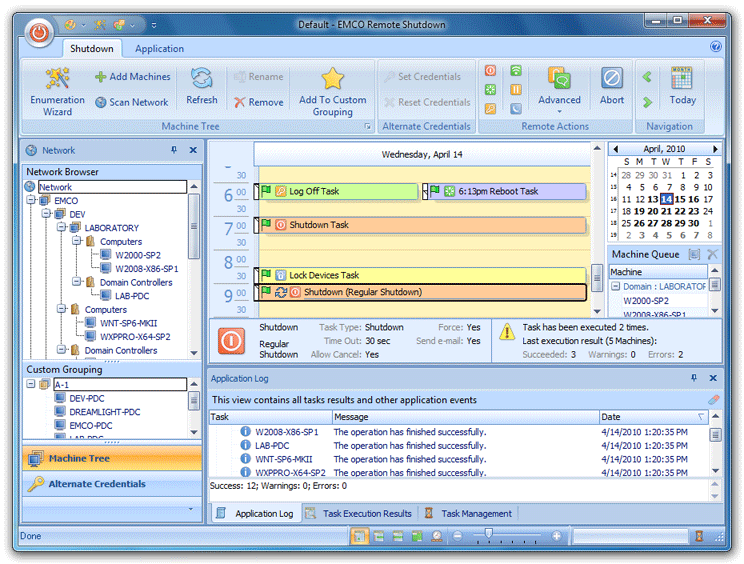Click the green back navigation arrow

(x=648, y=77)
